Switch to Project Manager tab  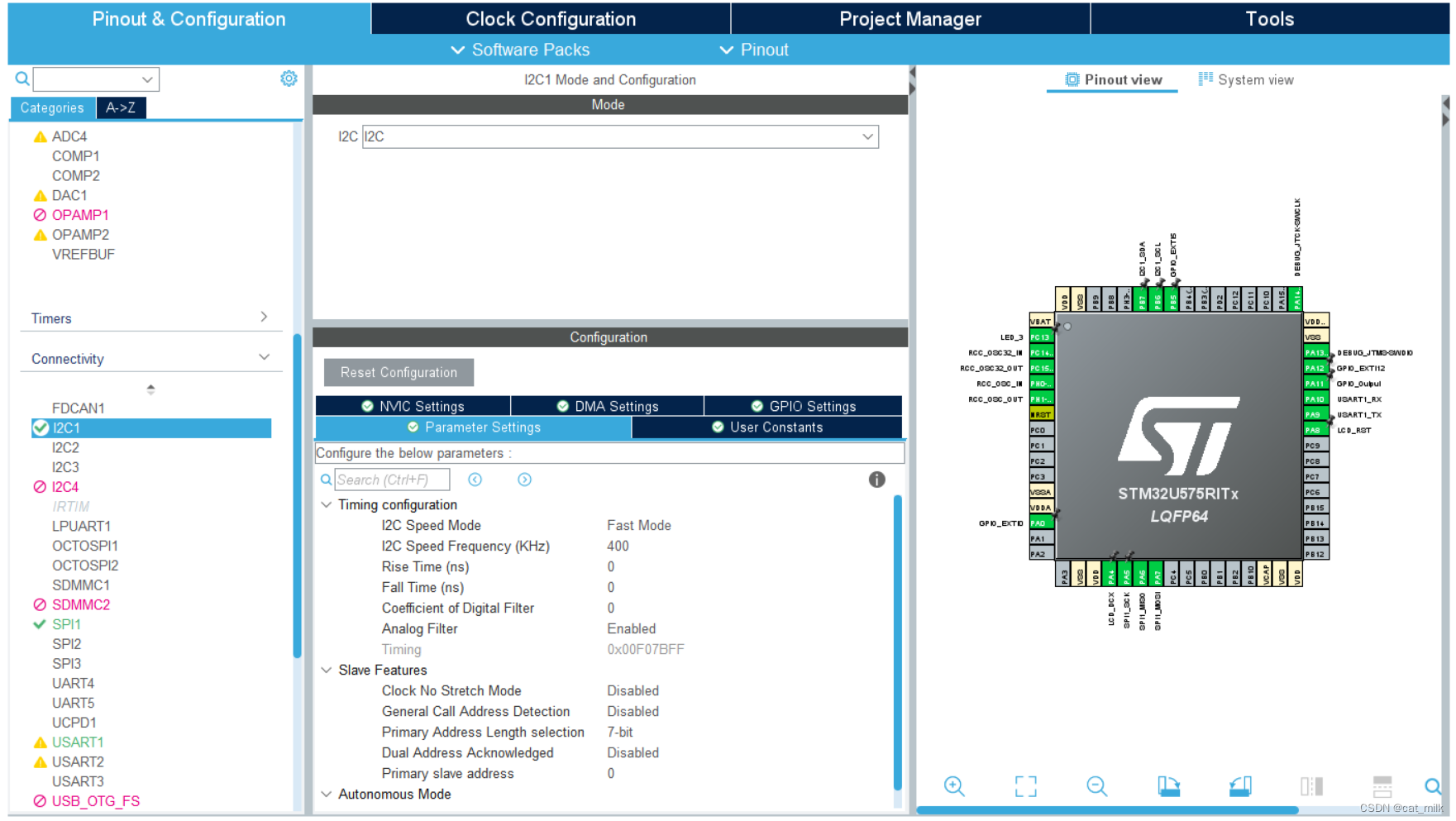click(x=910, y=19)
